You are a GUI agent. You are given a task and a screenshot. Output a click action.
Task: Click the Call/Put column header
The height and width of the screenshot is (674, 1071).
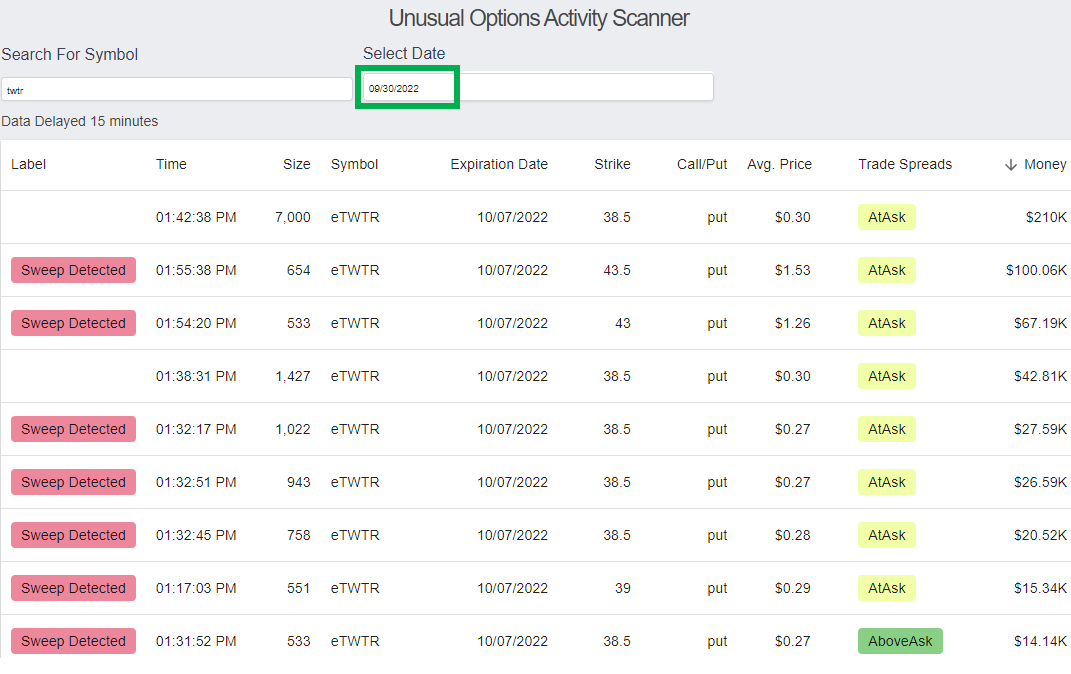(702, 165)
